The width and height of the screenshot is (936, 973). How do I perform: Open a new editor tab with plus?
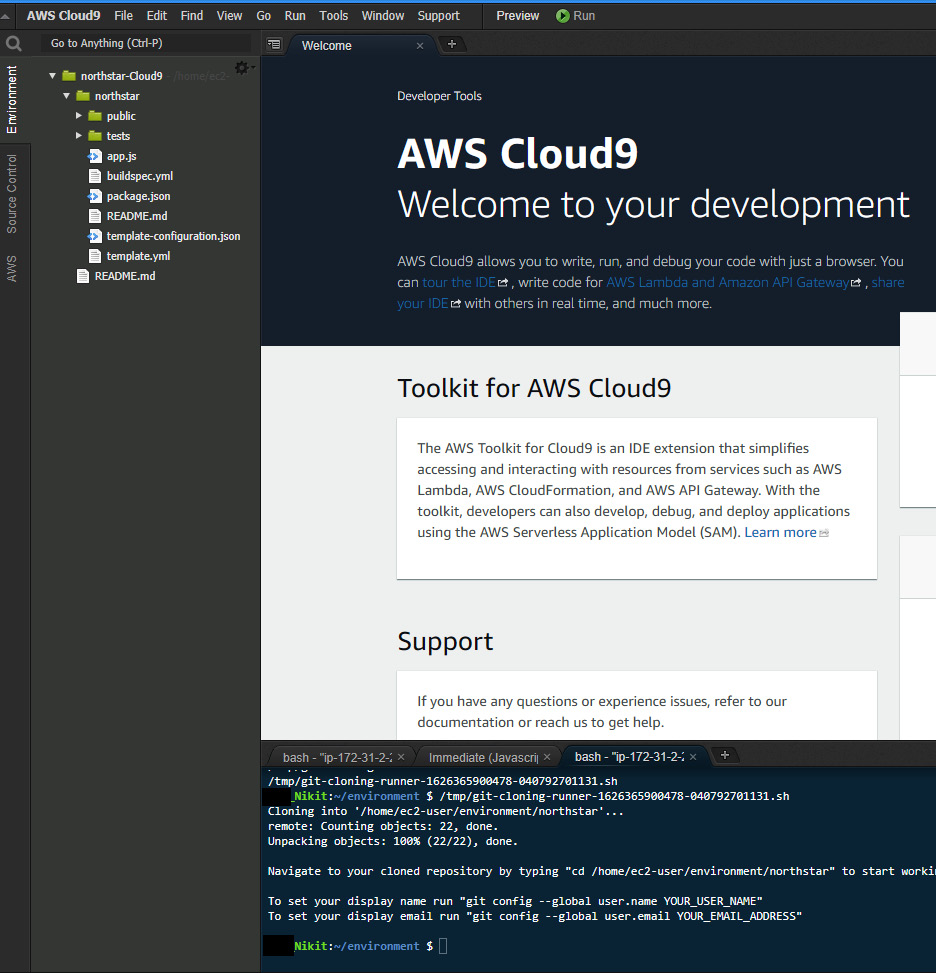(452, 44)
